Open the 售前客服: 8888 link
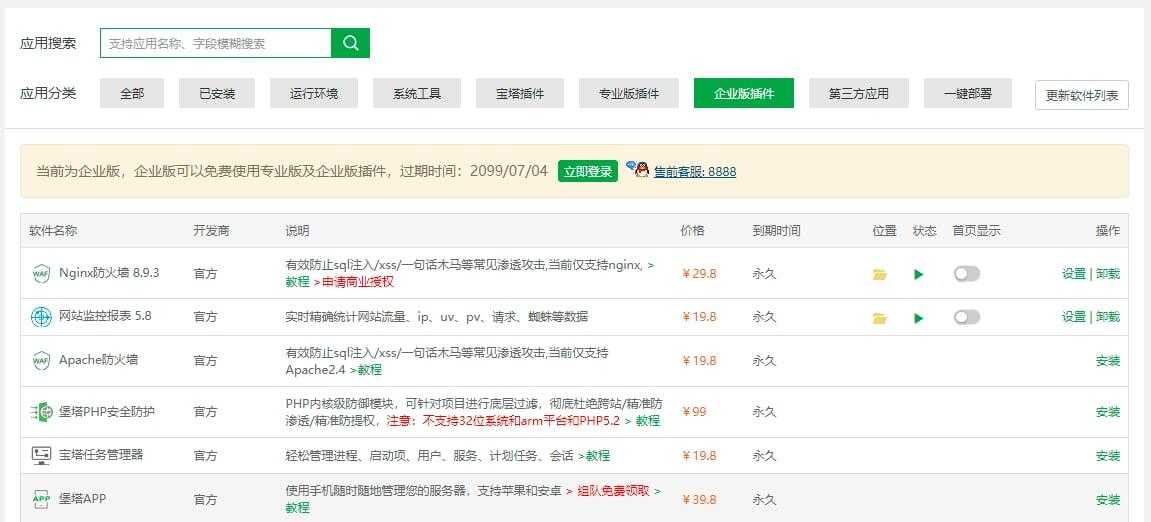The image size is (1151, 522). (x=694, y=171)
